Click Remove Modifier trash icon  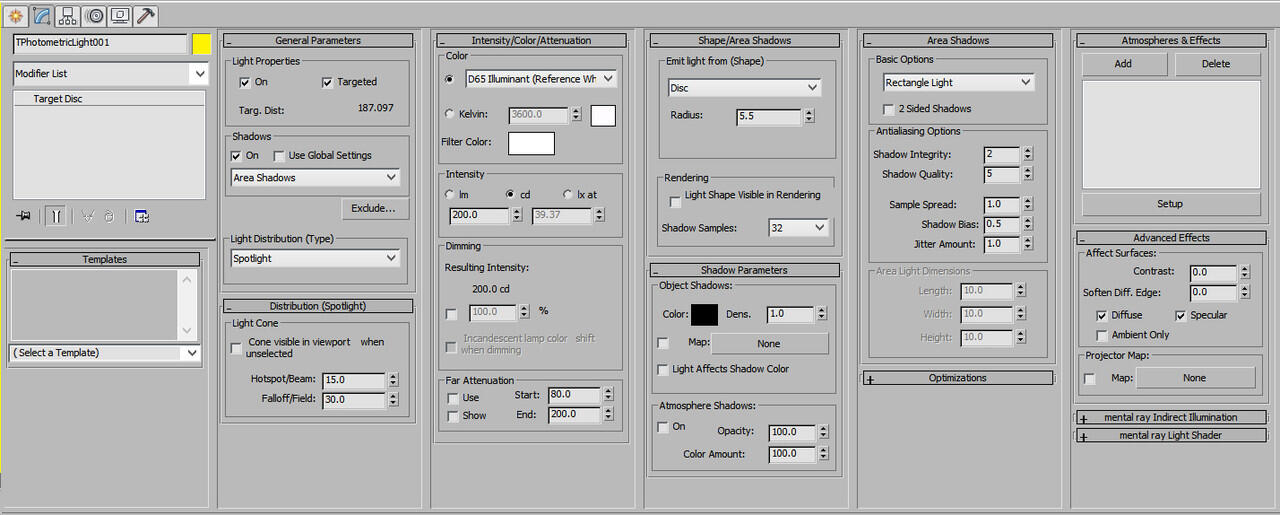(x=109, y=216)
